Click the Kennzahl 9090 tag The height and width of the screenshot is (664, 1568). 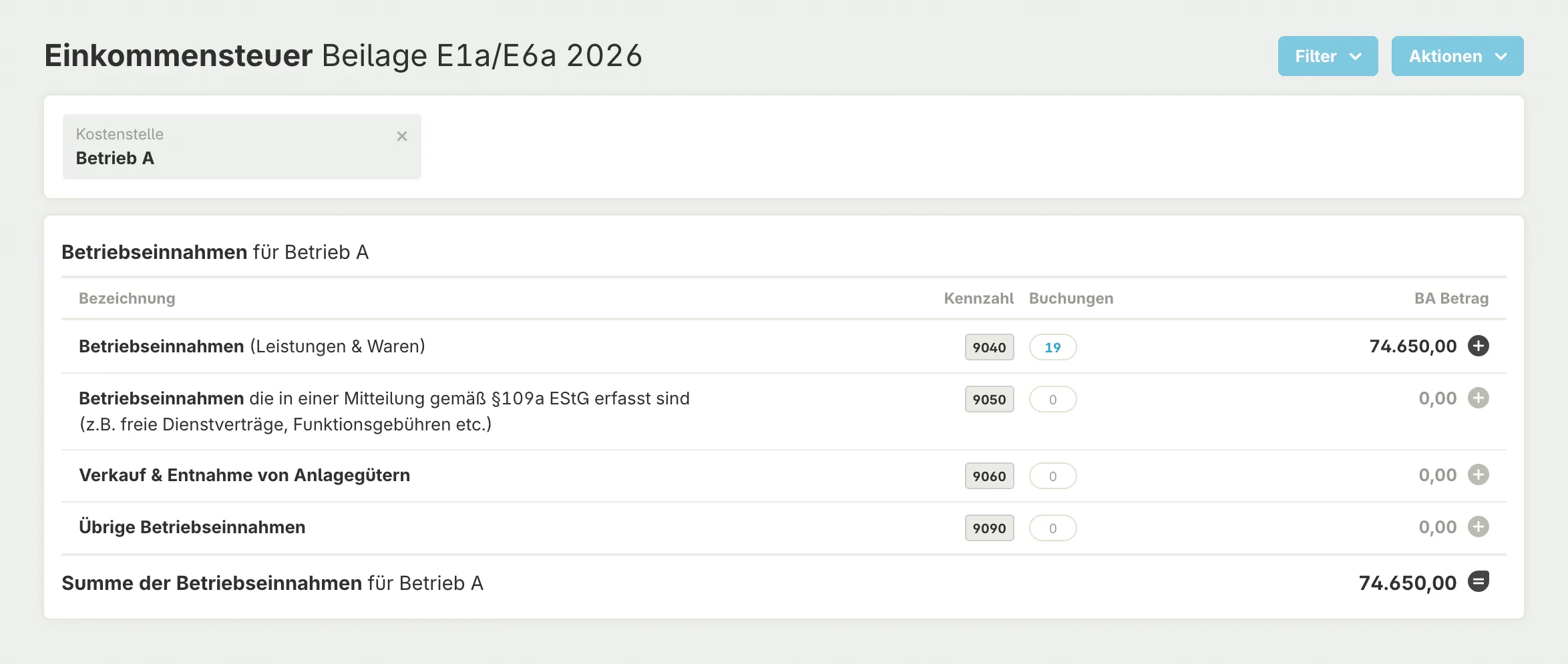(989, 528)
